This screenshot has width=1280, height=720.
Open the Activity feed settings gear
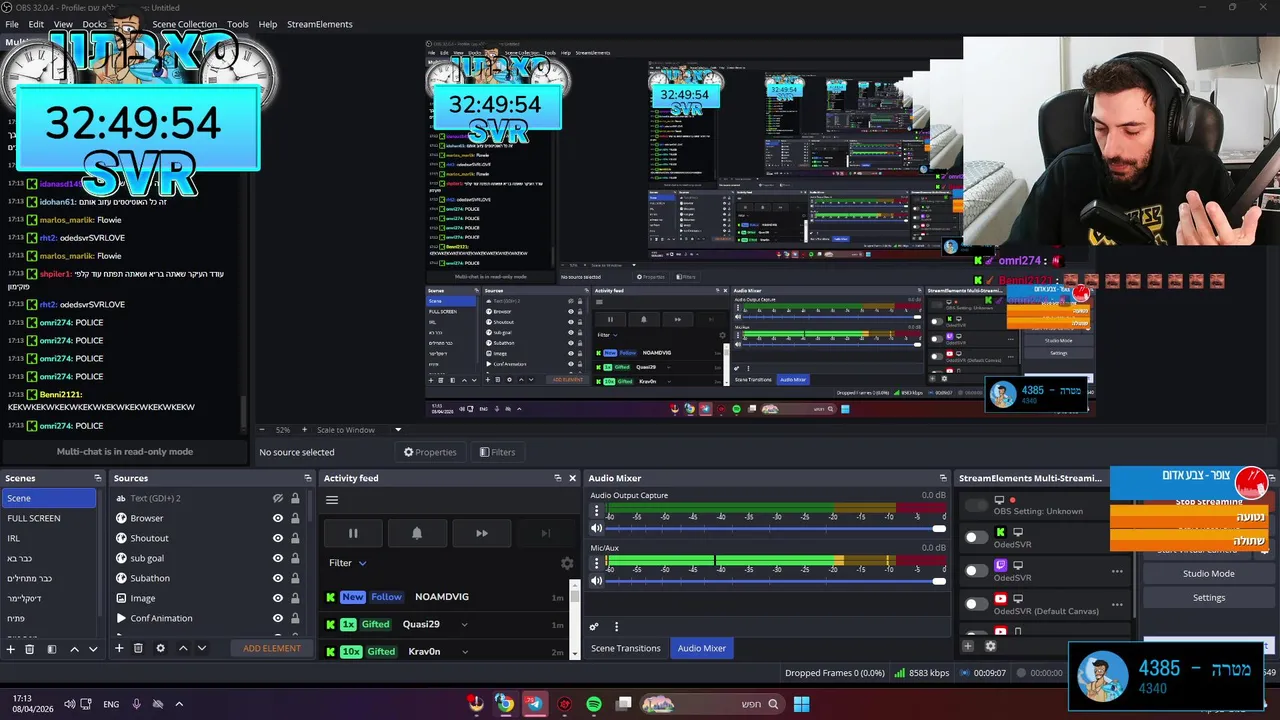[567, 563]
